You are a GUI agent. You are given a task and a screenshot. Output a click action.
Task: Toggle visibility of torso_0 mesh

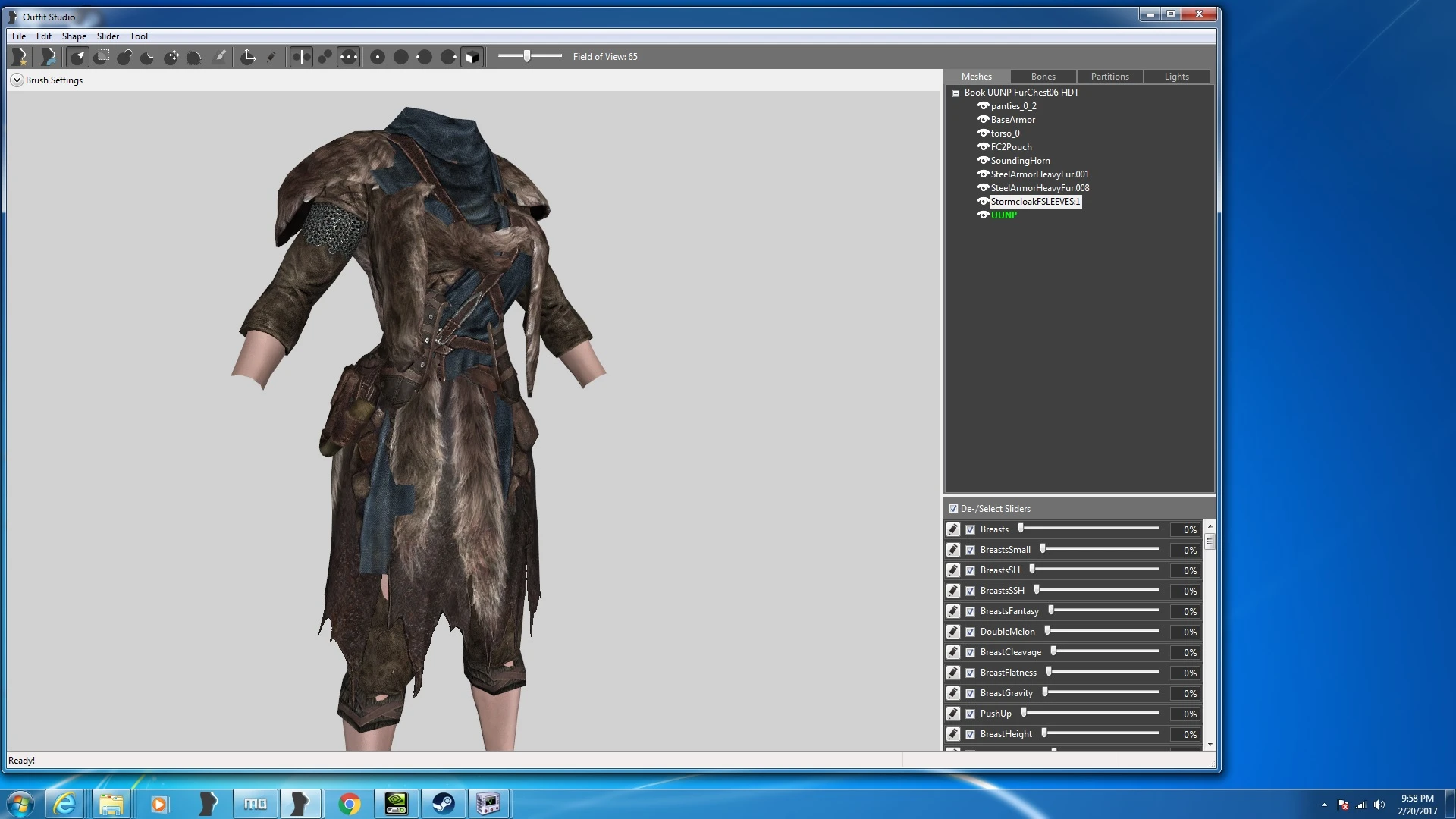pos(983,133)
